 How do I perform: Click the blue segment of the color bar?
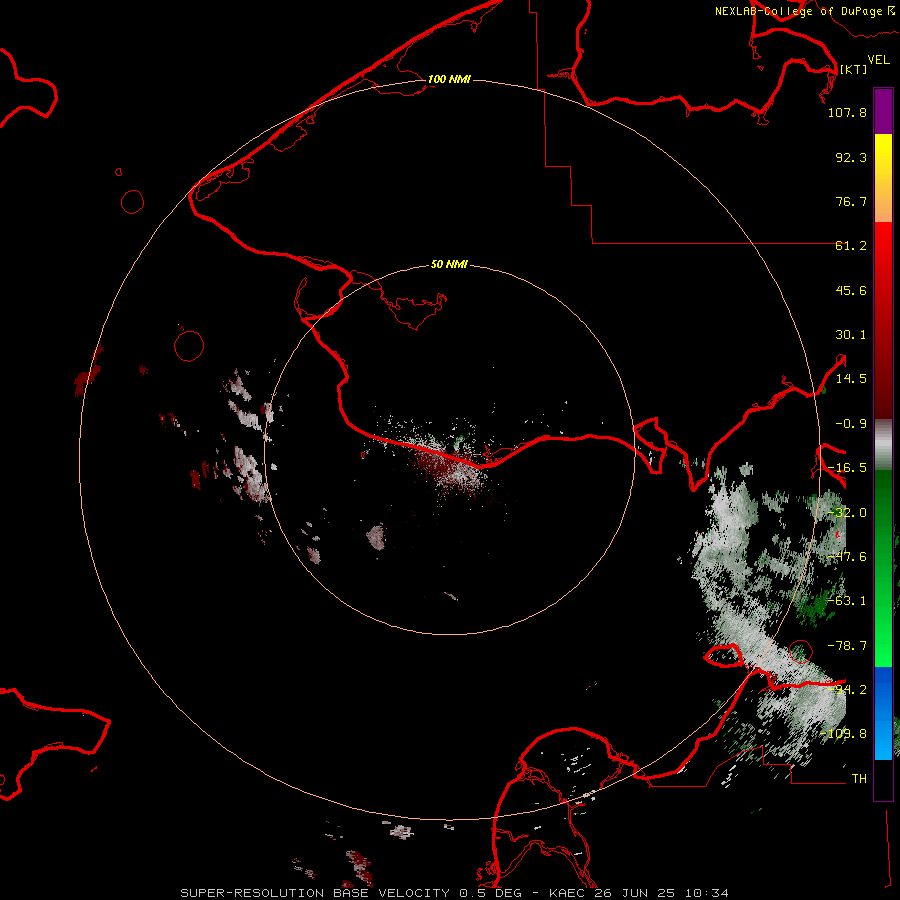[883, 713]
